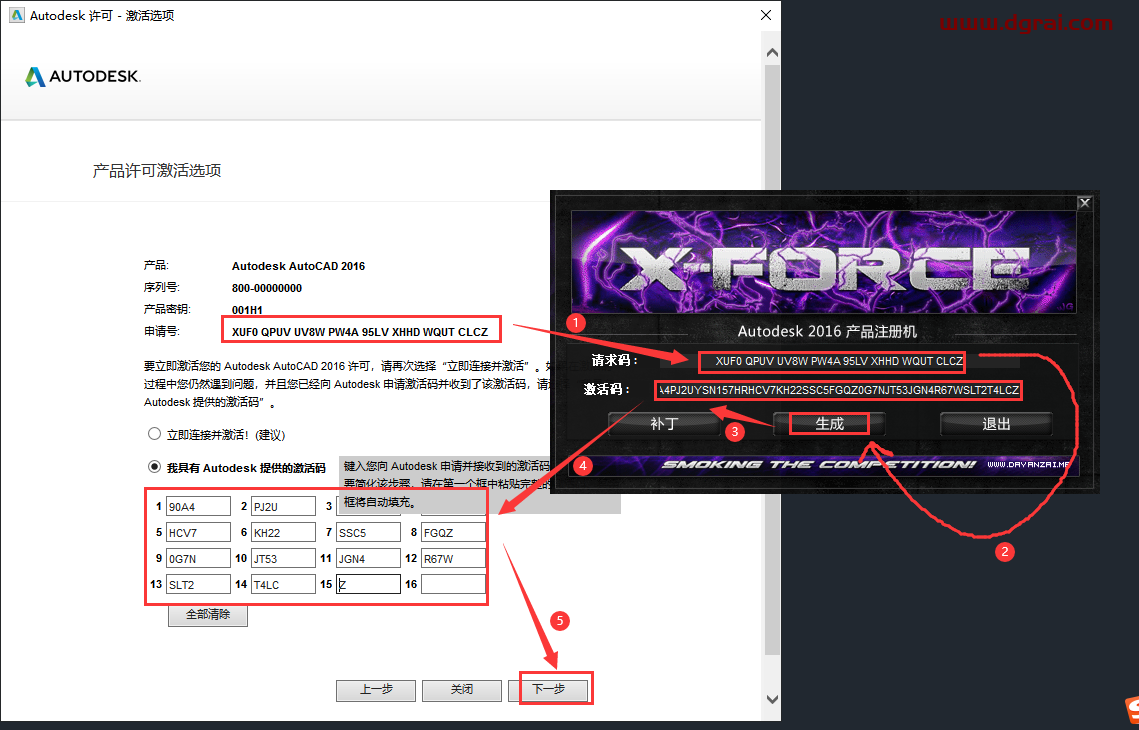Click activation code field 7 containing SSC5
The width and height of the screenshot is (1139, 730).
[x=368, y=532]
